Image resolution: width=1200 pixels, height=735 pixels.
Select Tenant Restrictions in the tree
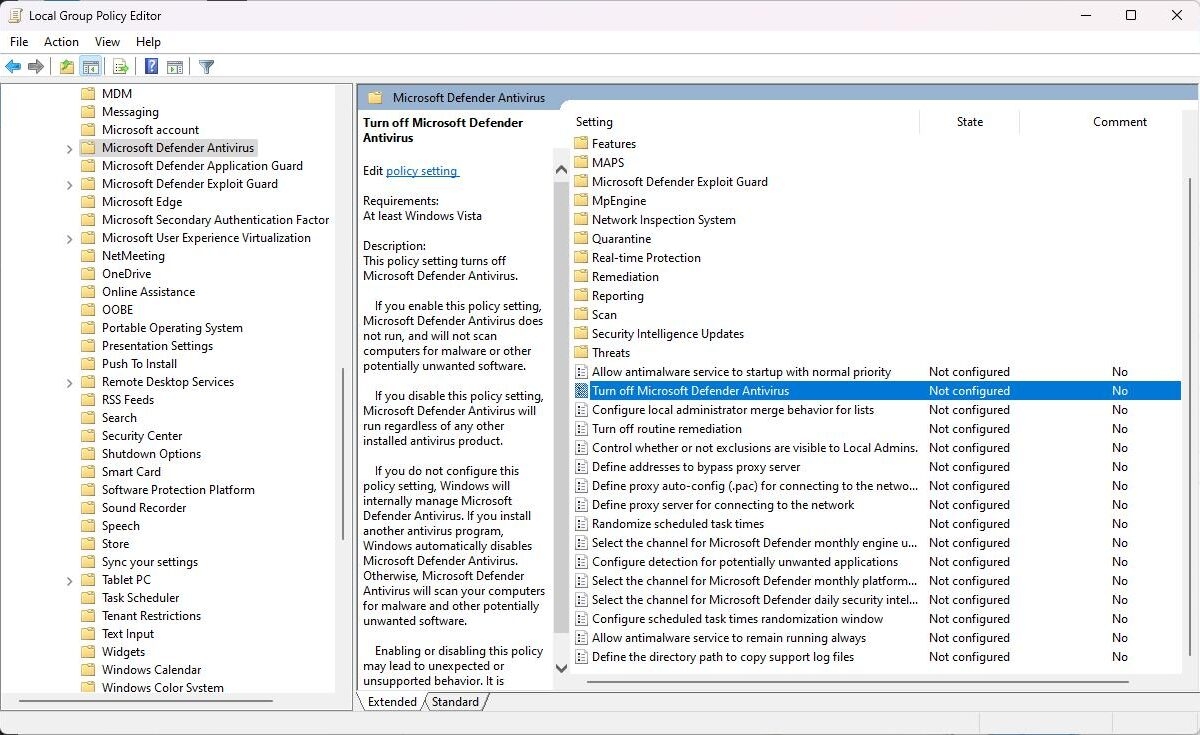[151, 616]
